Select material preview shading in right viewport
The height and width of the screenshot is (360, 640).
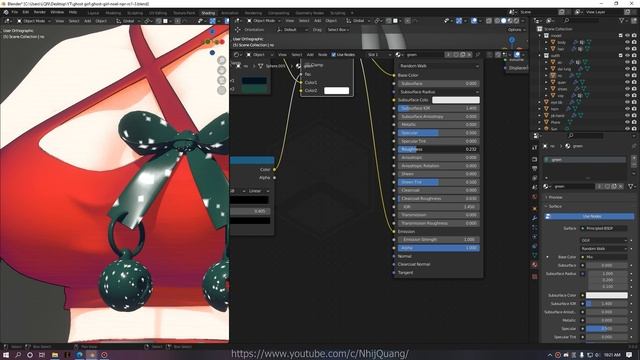(510, 20)
